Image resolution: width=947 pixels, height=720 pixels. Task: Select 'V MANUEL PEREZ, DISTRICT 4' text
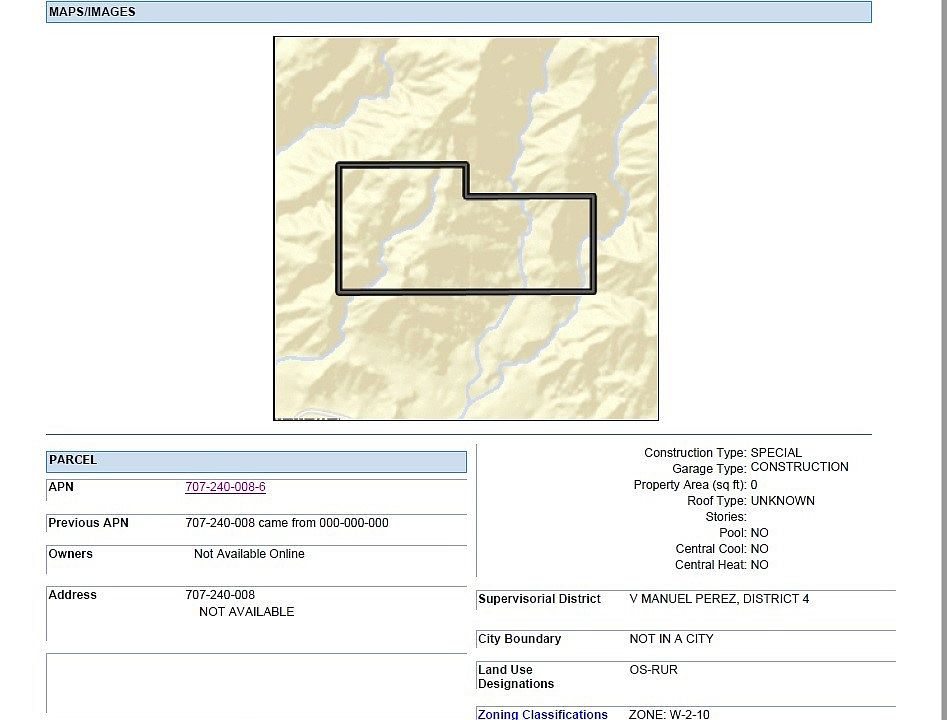[719, 599]
